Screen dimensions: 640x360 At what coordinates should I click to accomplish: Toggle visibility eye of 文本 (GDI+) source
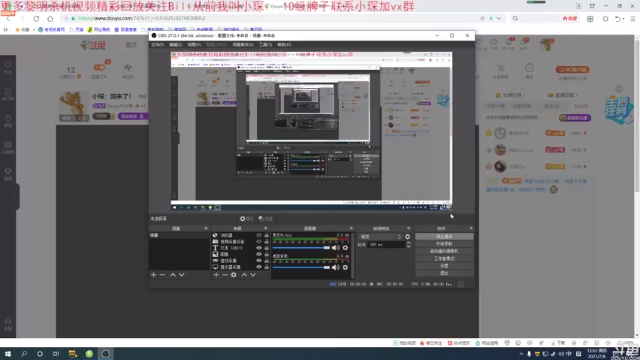[x=259, y=248]
